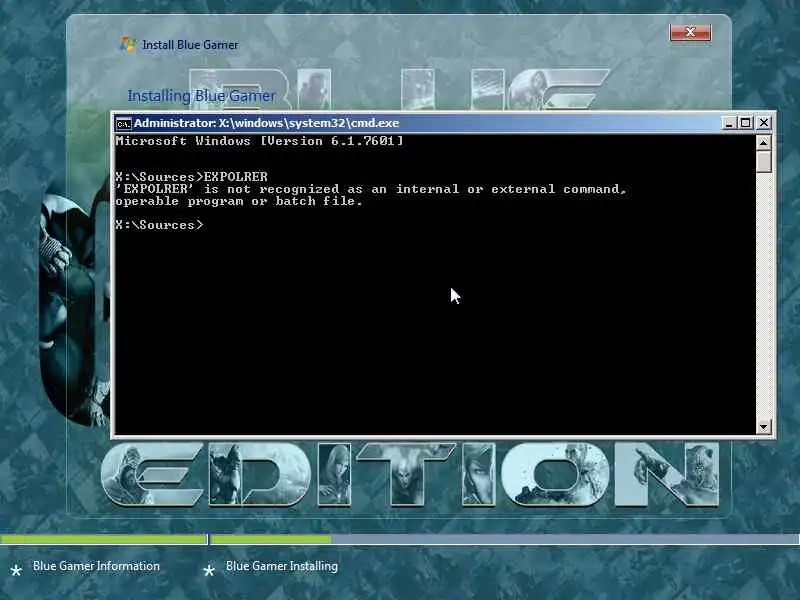Minimize the cmd.exe window
The height and width of the screenshot is (600, 800).
pyautogui.click(x=729, y=123)
